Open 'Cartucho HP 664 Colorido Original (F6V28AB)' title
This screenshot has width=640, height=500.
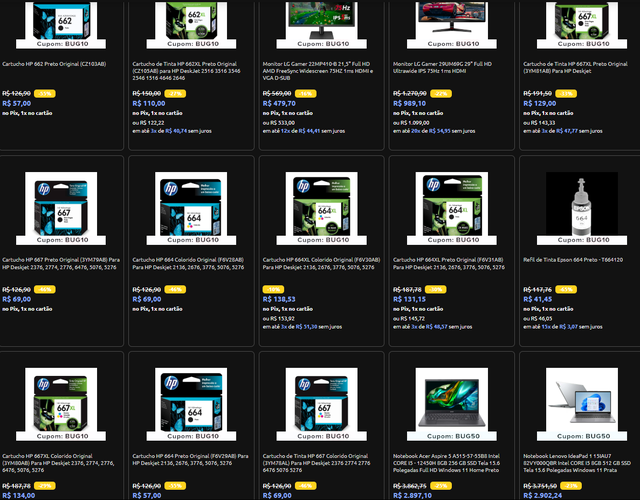click(x=188, y=263)
